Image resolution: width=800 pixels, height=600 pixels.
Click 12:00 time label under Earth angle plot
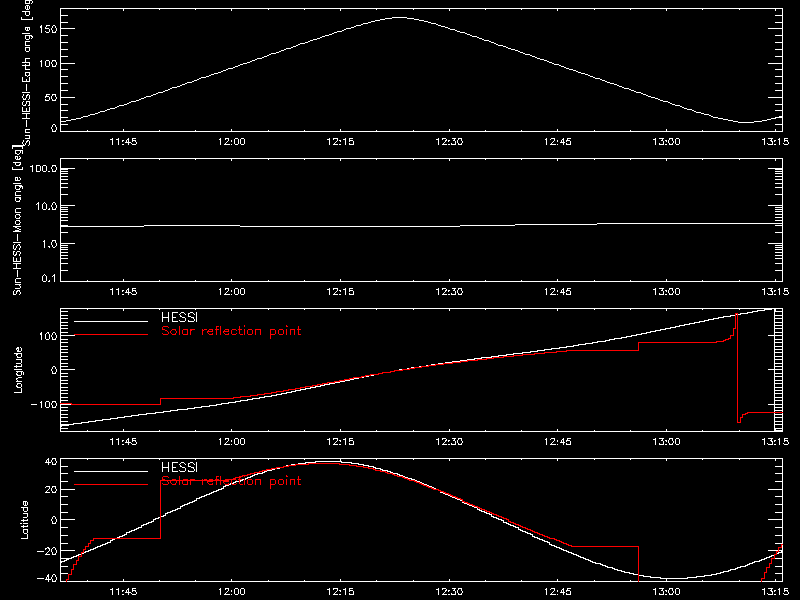coord(232,142)
